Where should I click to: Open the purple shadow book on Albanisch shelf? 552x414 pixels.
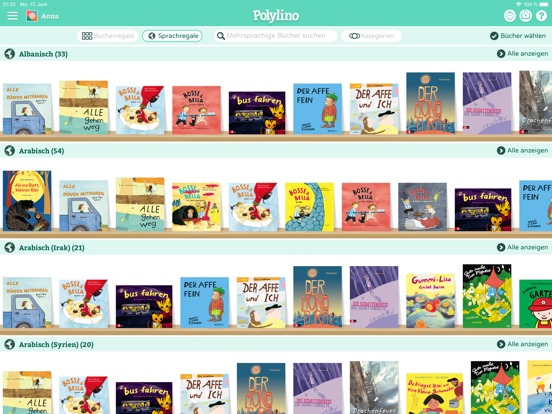[487, 103]
